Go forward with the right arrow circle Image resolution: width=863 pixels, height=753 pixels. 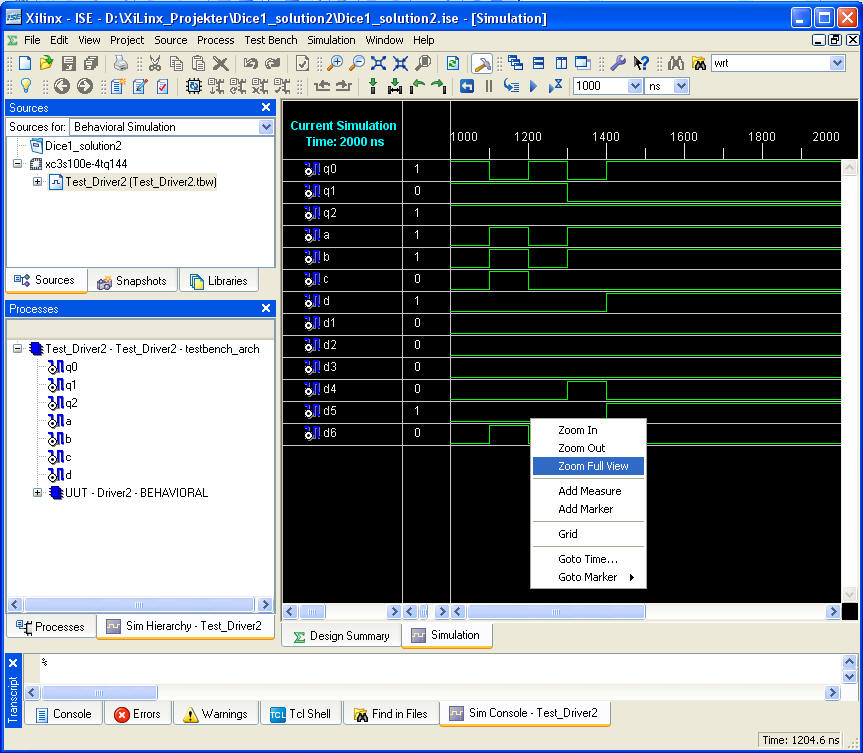pyautogui.click(x=84, y=86)
